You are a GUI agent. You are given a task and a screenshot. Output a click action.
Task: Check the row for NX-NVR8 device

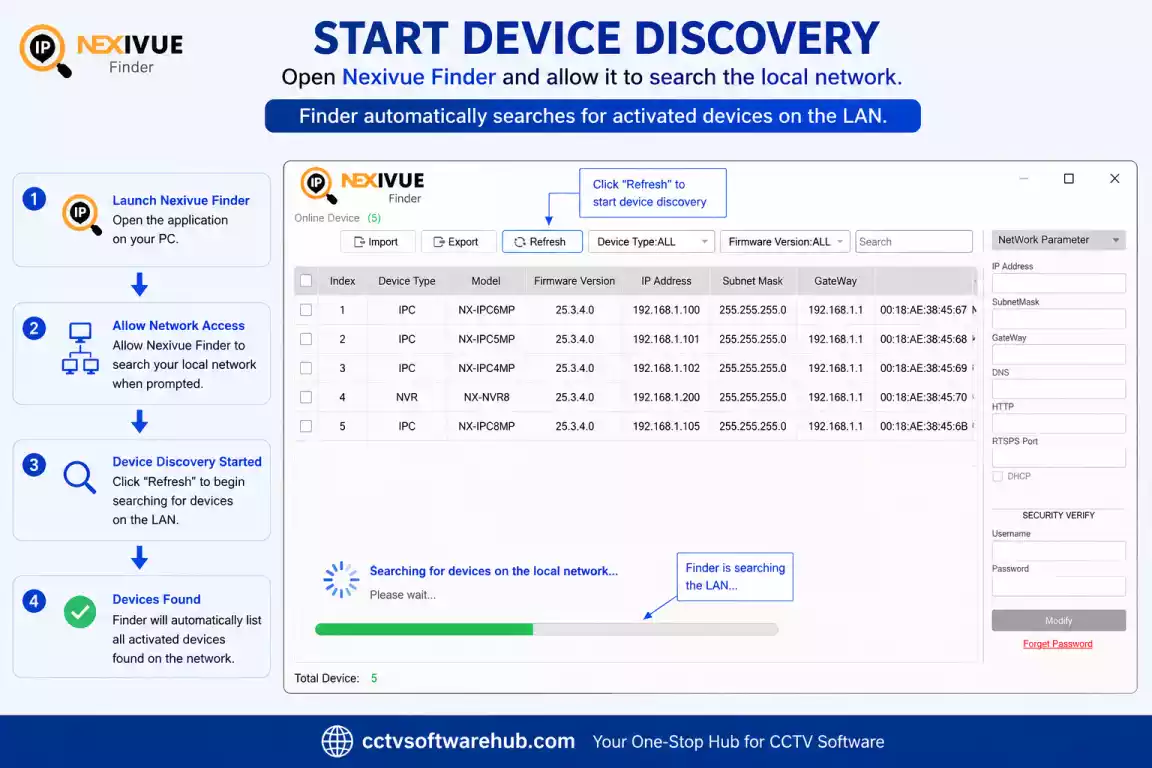[x=306, y=397]
